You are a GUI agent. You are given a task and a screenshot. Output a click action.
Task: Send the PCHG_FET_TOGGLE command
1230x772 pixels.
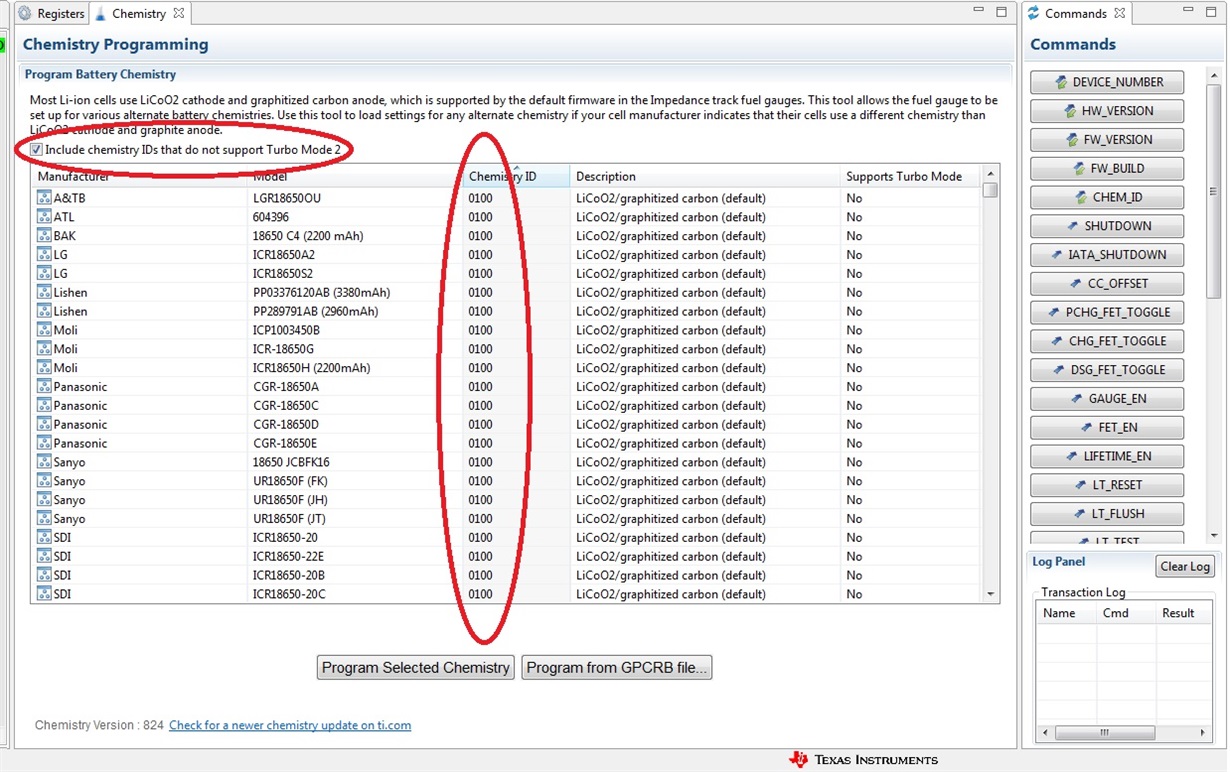[x=1107, y=312]
